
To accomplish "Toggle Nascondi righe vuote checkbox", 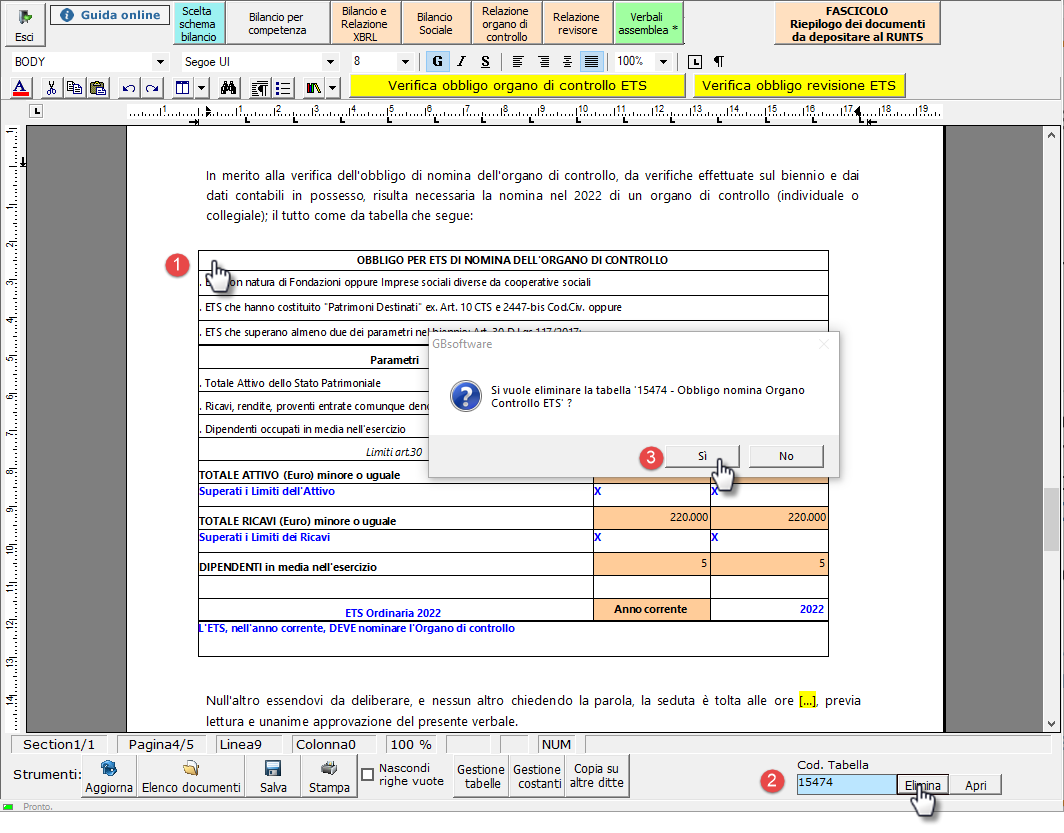I will coord(368,775).
